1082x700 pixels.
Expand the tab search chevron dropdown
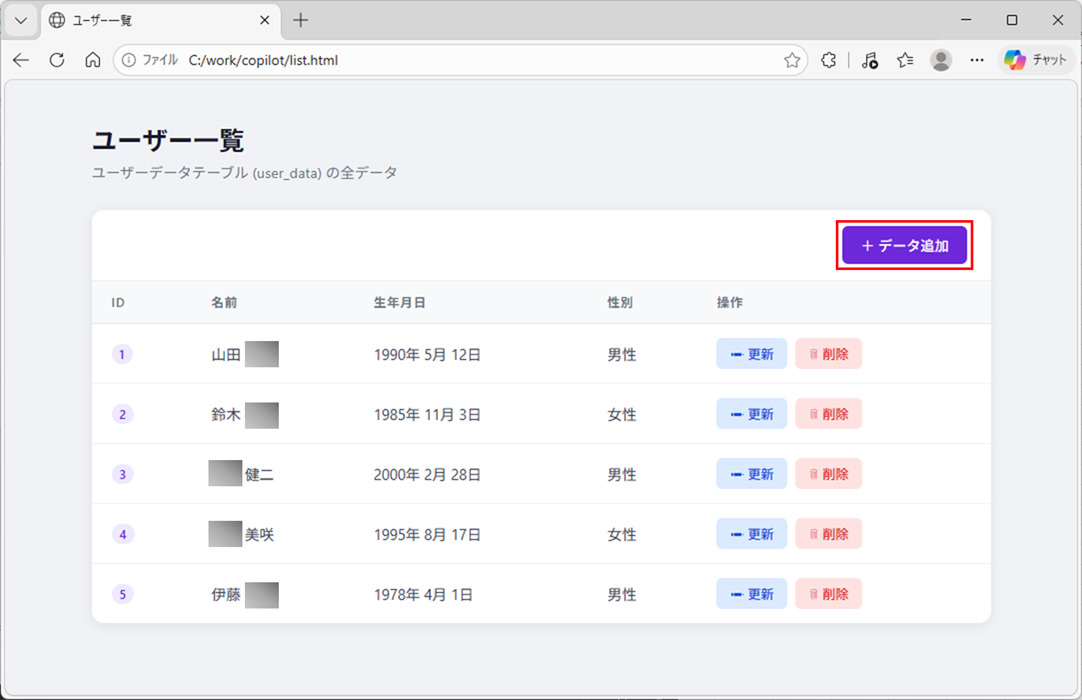(x=20, y=20)
